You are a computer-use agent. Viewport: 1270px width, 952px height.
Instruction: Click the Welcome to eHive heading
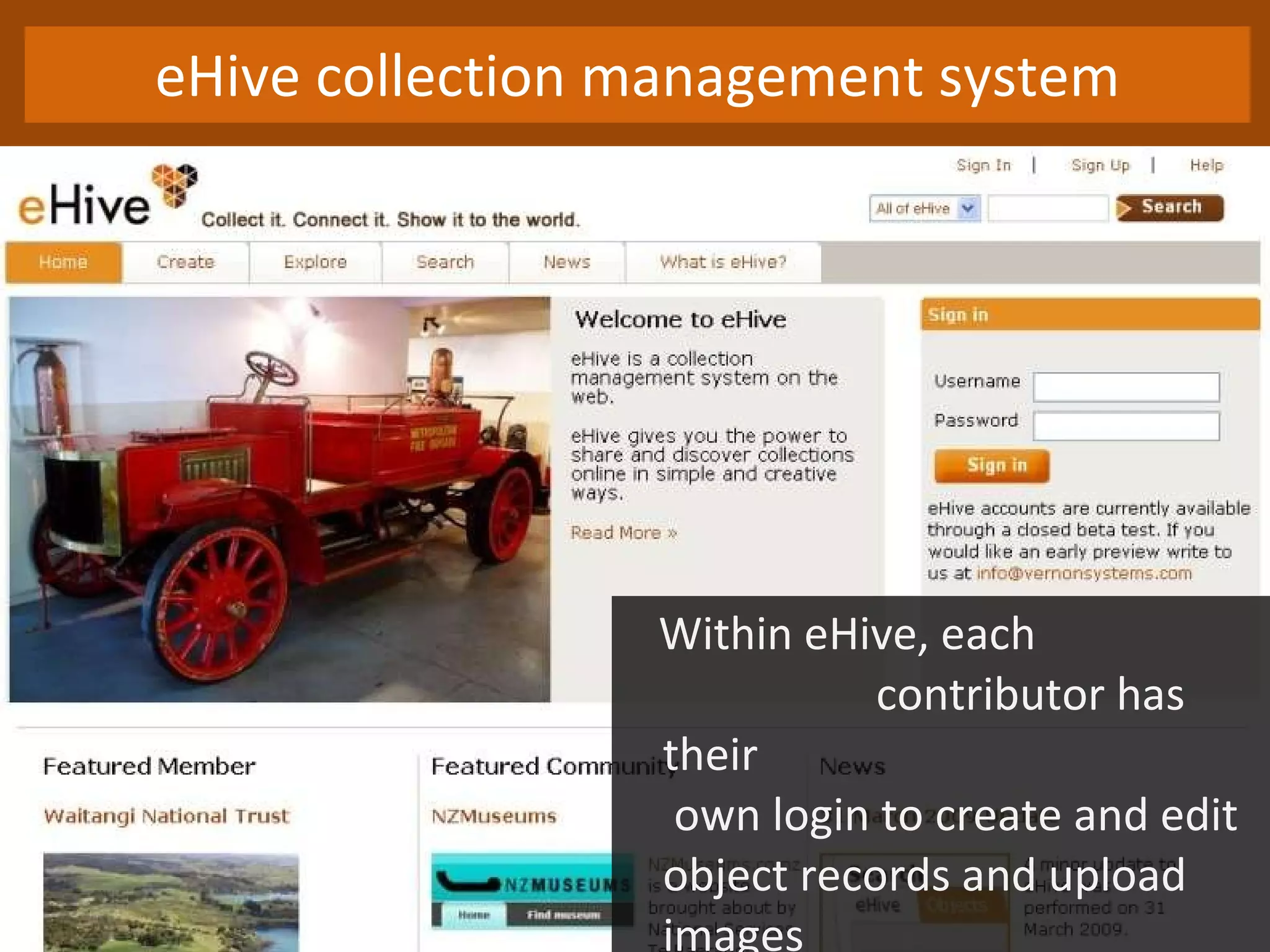[x=680, y=319]
